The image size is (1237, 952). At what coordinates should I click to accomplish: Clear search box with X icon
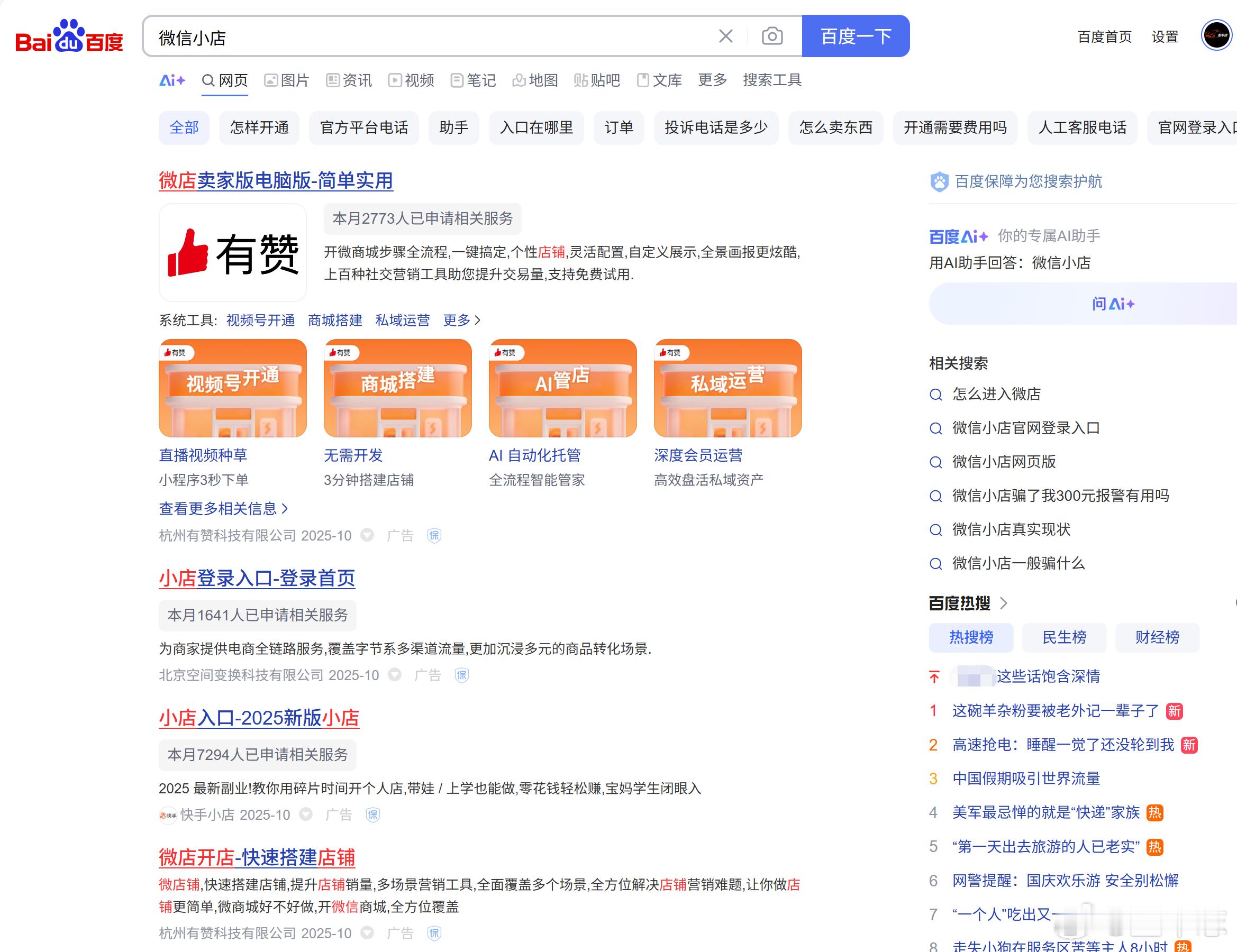(725, 37)
